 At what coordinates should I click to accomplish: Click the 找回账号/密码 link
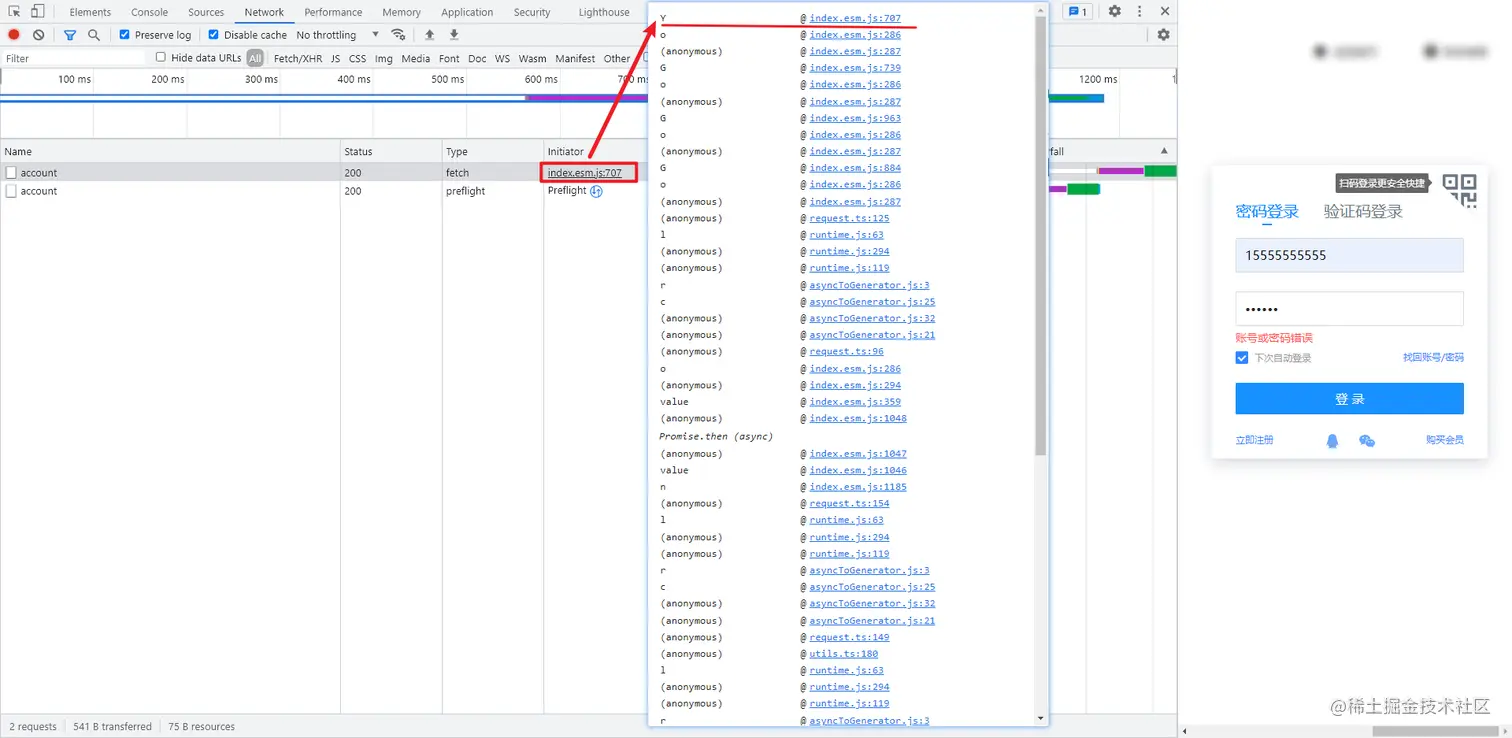coord(1433,358)
